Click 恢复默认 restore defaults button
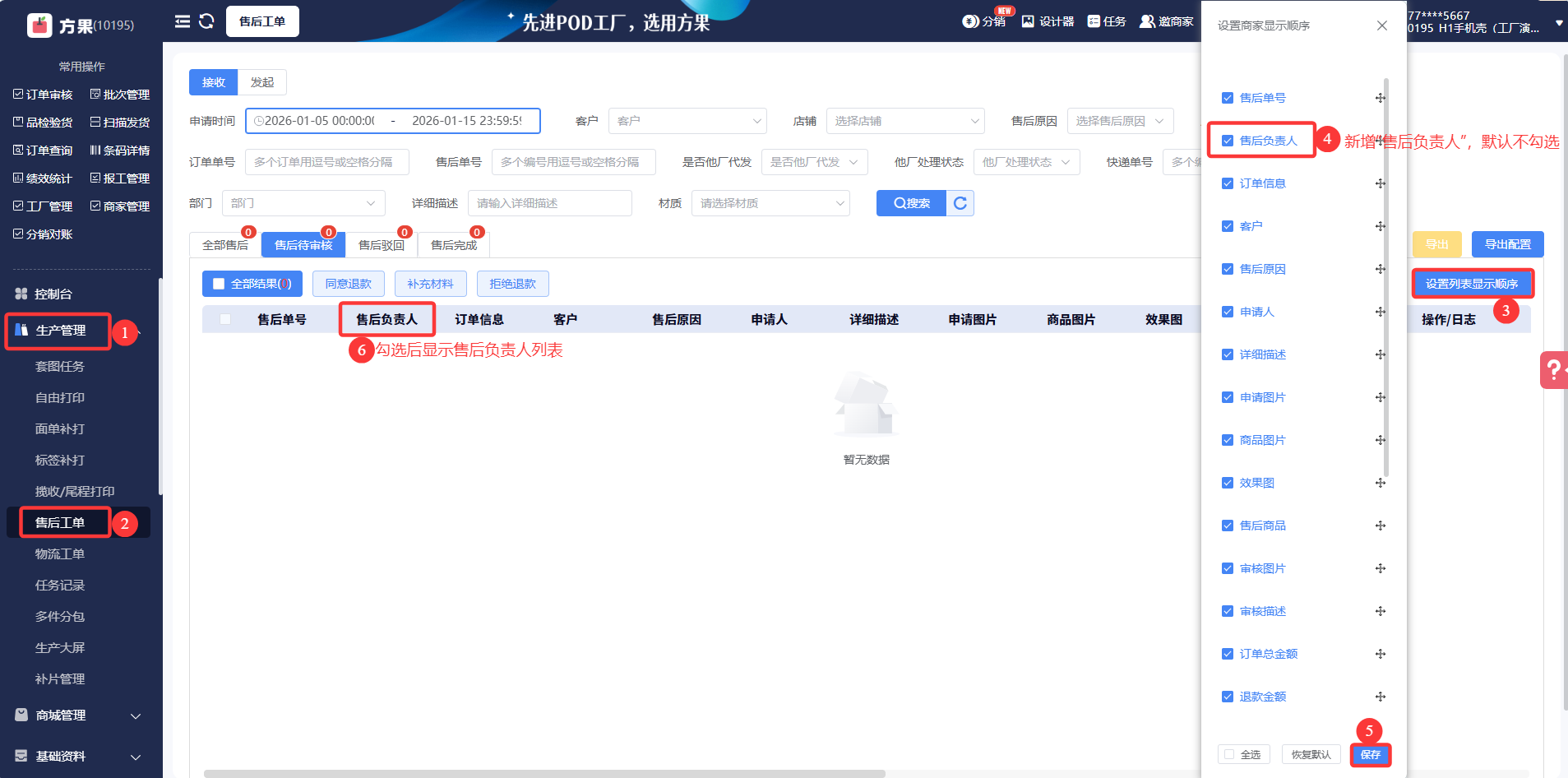 click(1311, 754)
